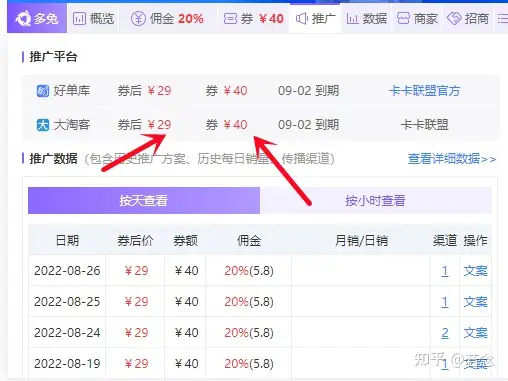Click channel number for 2022-08-25
The height and width of the screenshot is (381, 508).
point(445,302)
